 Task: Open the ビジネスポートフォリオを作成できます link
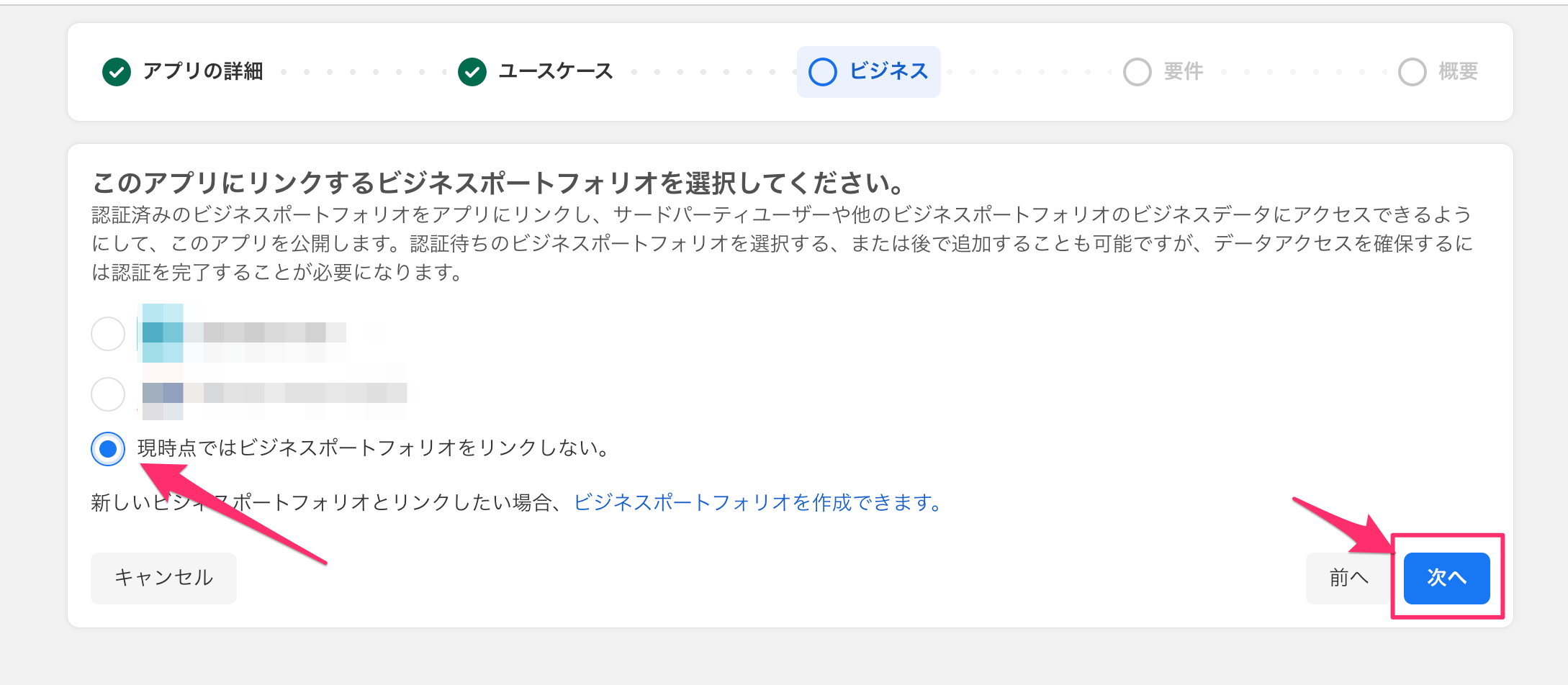click(x=757, y=502)
